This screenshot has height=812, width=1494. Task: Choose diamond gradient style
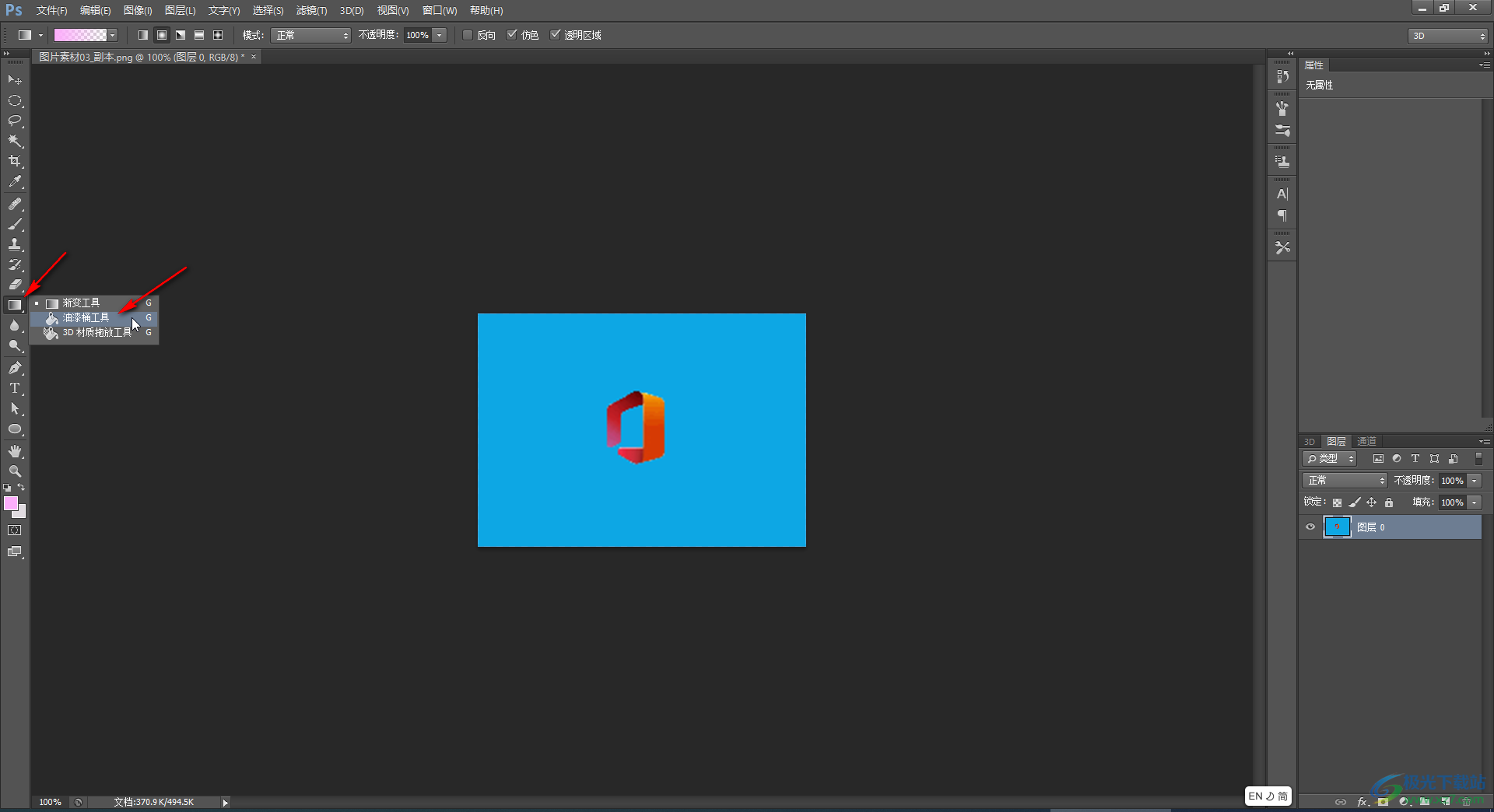[x=218, y=35]
